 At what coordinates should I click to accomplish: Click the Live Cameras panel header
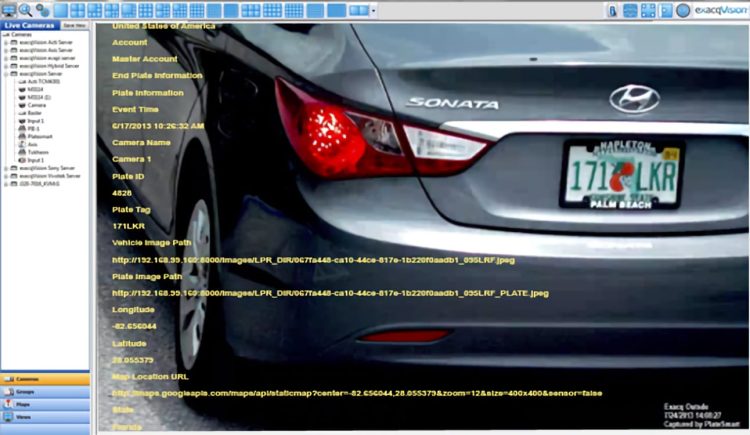pyautogui.click(x=30, y=25)
